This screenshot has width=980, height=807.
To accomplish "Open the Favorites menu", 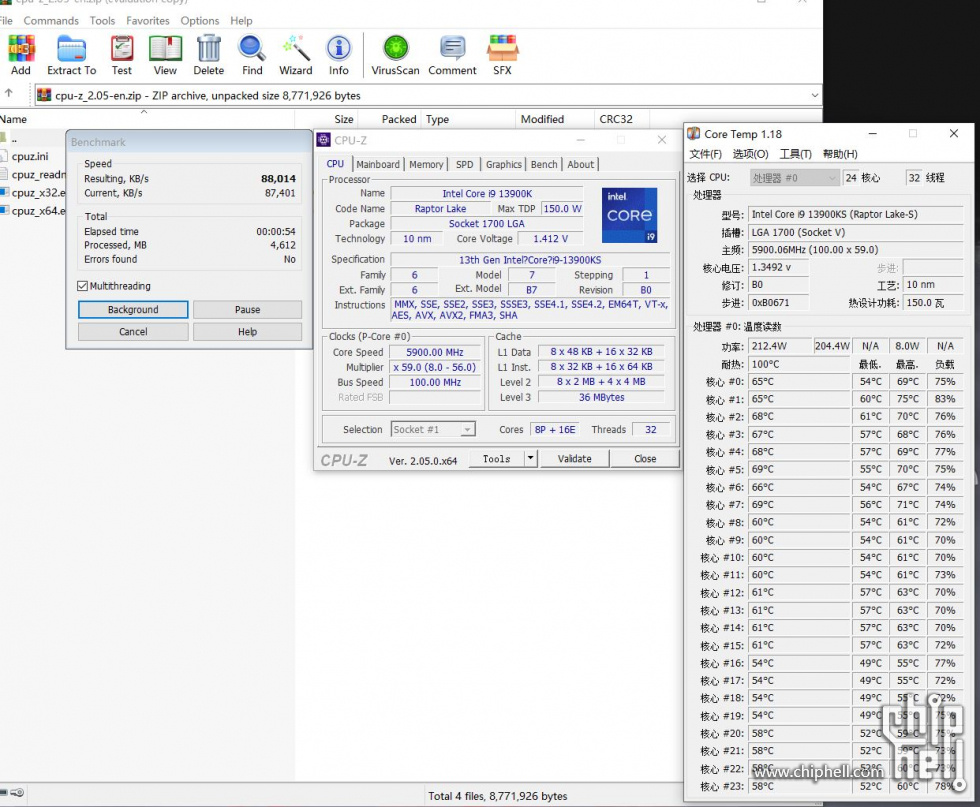I will 148,21.
